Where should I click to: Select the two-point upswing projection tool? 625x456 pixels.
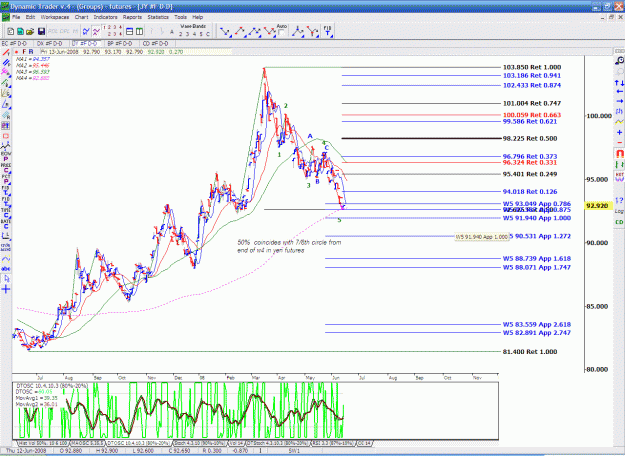coord(240,31)
